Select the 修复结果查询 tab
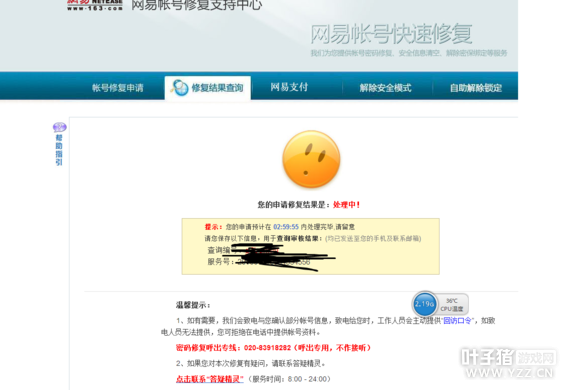Image resolution: width=580 pixels, height=390 pixels. tap(208, 88)
